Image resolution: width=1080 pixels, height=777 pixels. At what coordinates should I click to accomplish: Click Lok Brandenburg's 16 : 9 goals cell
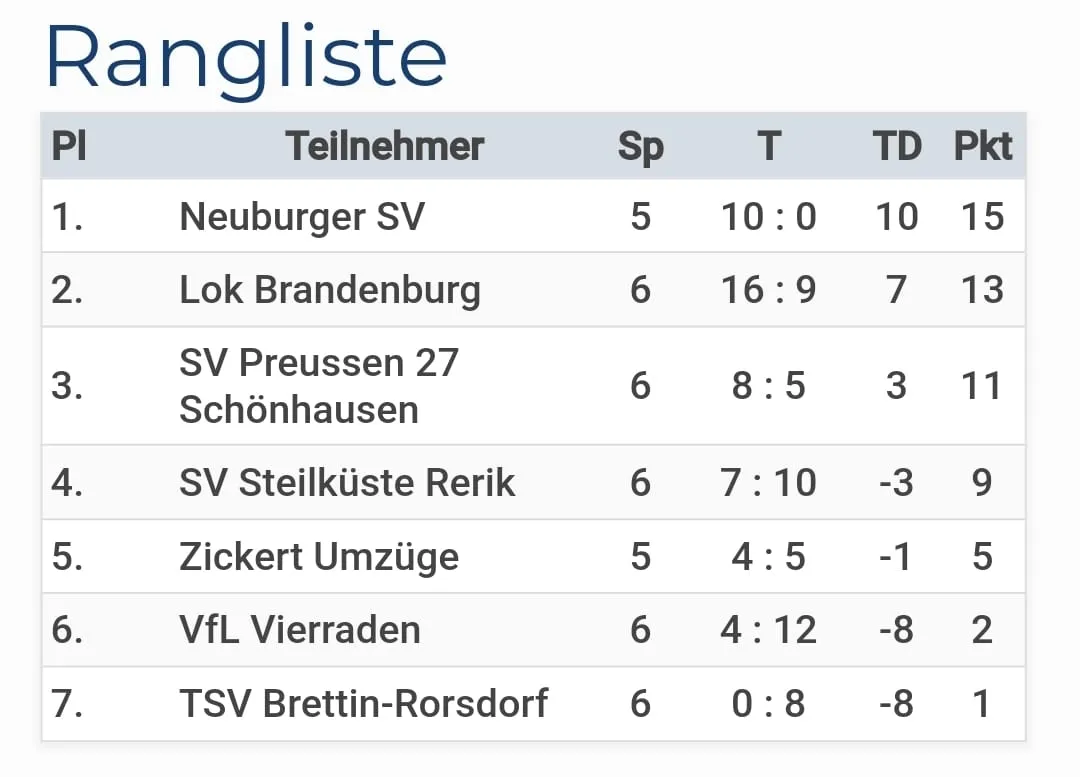click(x=768, y=290)
